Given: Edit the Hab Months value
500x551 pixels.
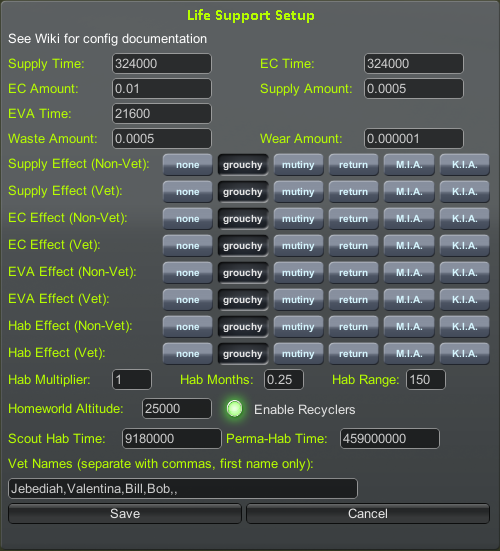Looking at the screenshot, I should [x=284, y=380].
